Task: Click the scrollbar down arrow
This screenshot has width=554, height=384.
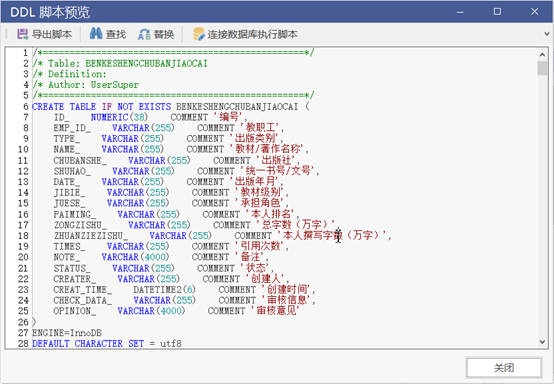Action: point(542,342)
